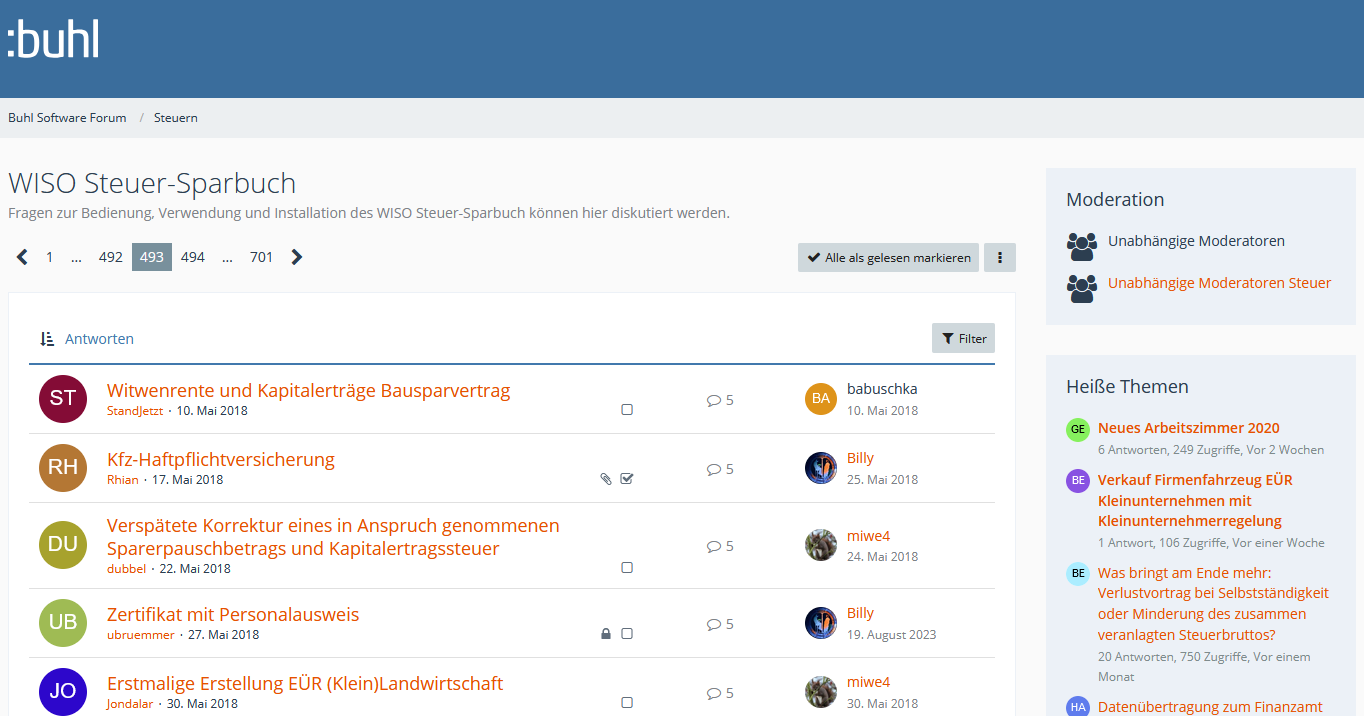Expand ellipsis between pages 494 and 701
The image size is (1364, 716).
(227, 257)
